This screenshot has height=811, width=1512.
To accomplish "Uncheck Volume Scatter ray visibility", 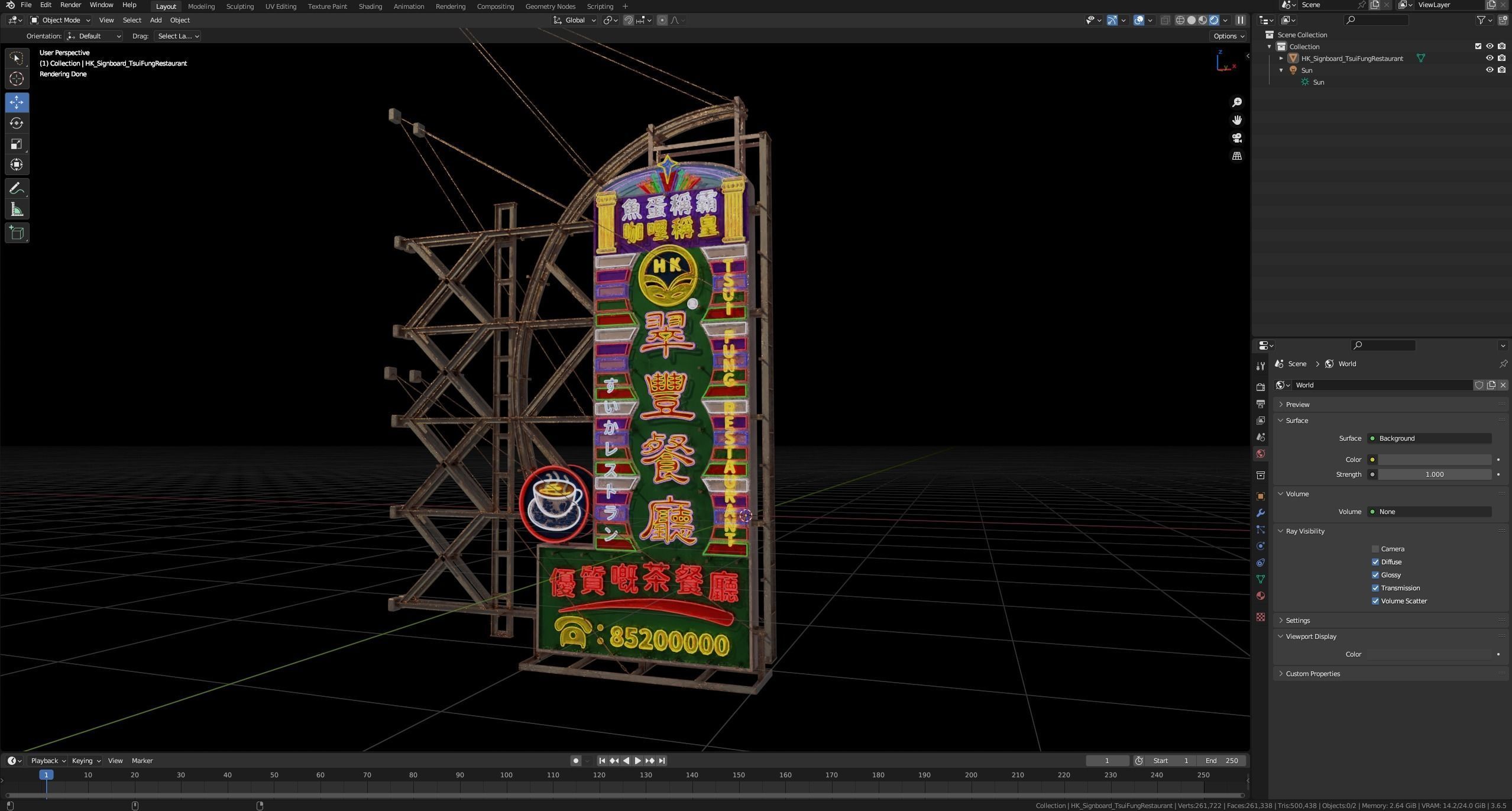I will (x=1375, y=601).
